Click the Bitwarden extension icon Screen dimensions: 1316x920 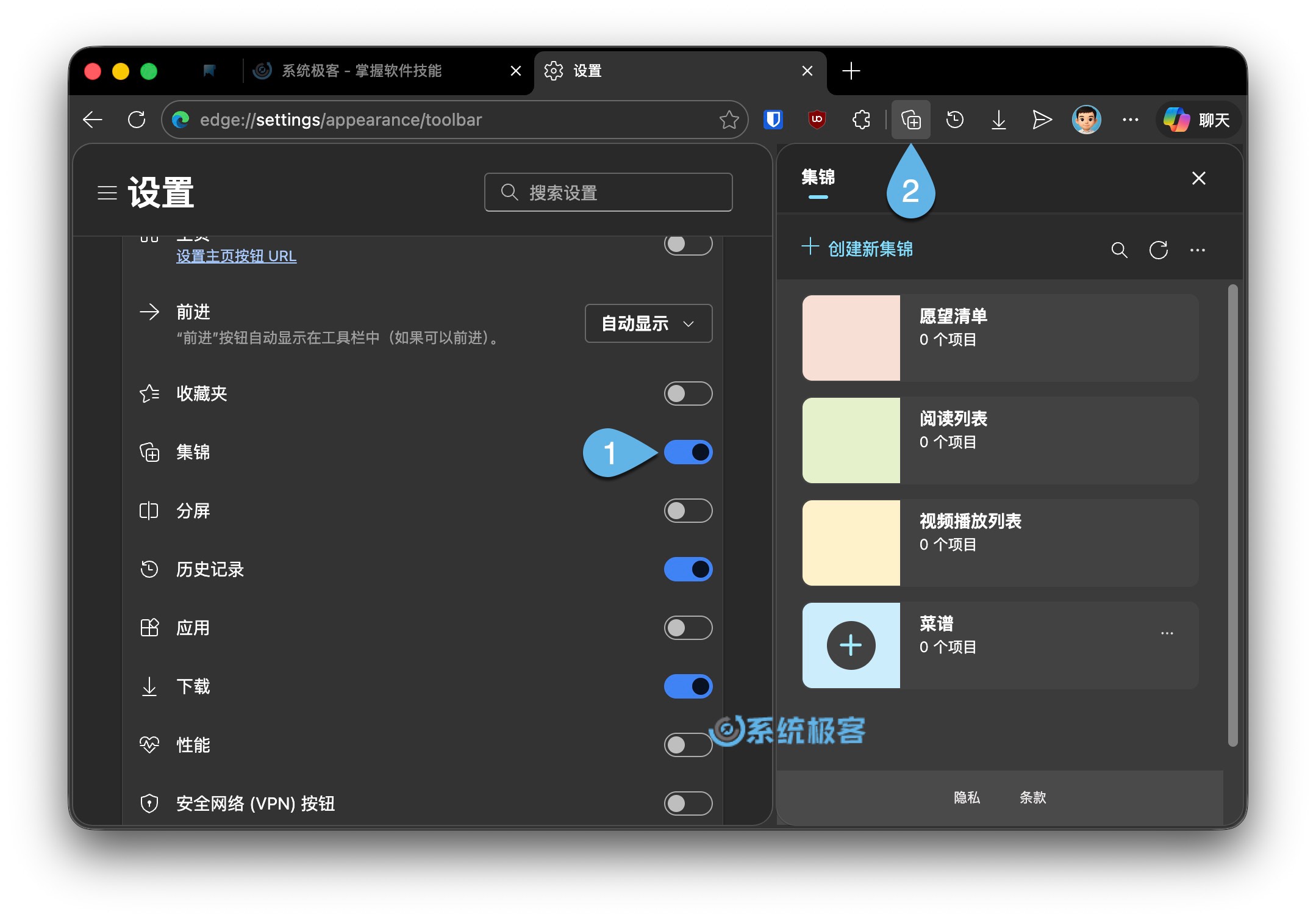(x=773, y=120)
